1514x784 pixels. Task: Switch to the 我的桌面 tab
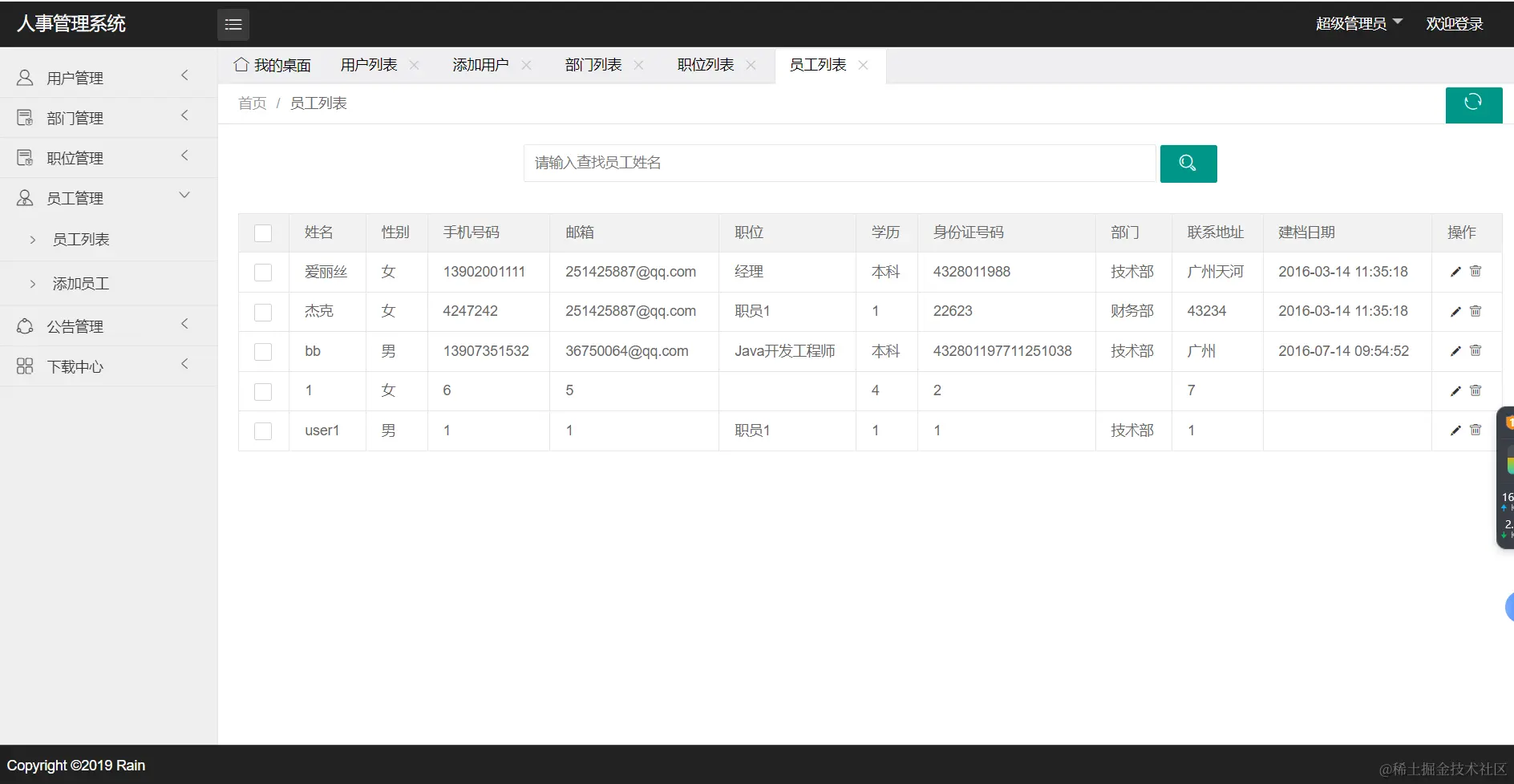click(x=273, y=65)
